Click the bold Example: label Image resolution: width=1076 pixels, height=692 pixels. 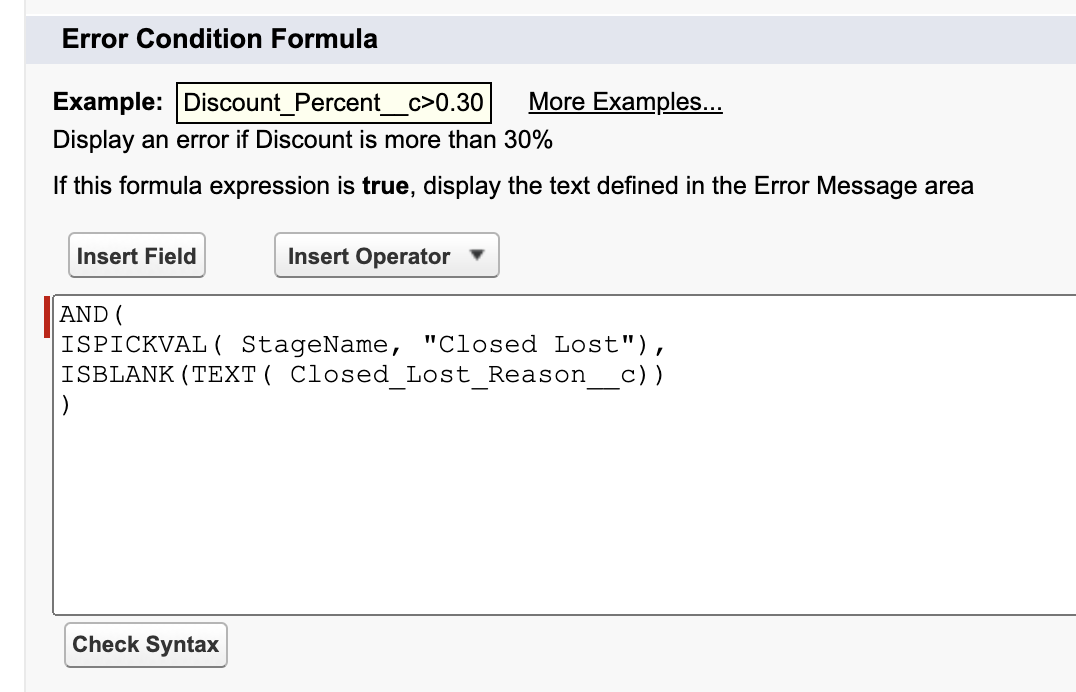(x=108, y=102)
